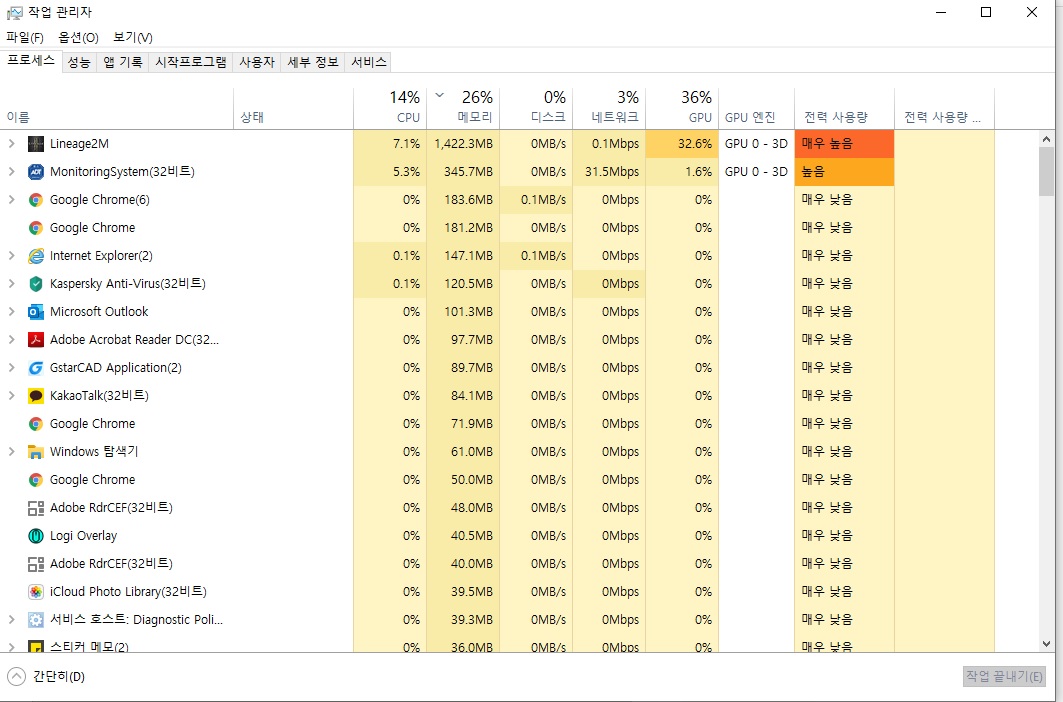The image size is (1063, 702).
Task: Click the 40.0MB Adobe RdrCEF icon
Action: coord(36,564)
